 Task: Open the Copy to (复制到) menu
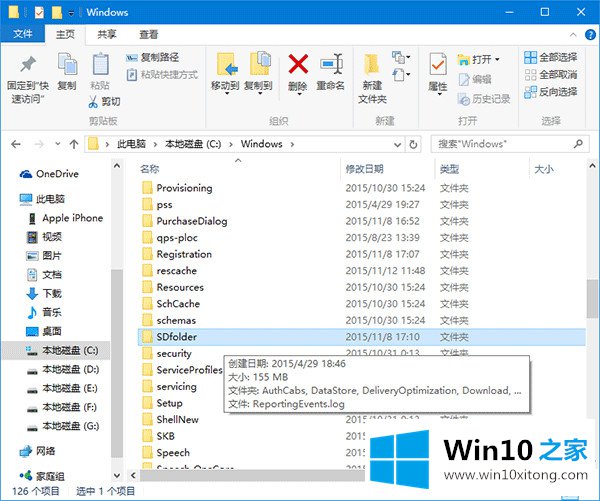(x=259, y=73)
